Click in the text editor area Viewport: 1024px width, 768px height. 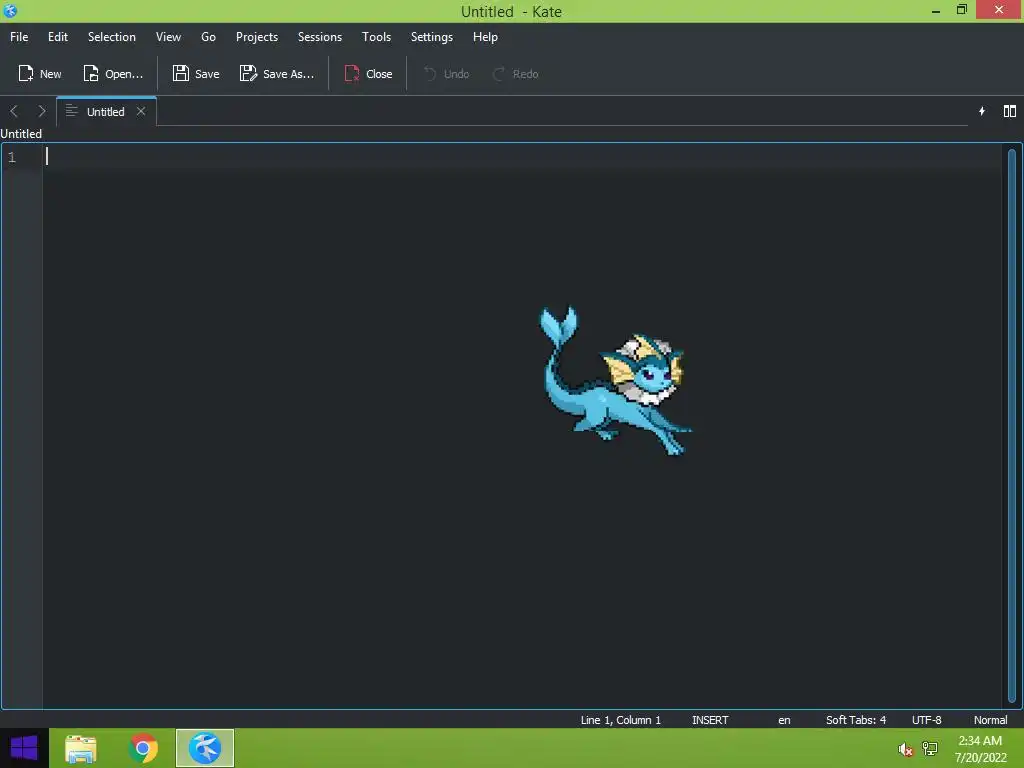click(522, 426)
